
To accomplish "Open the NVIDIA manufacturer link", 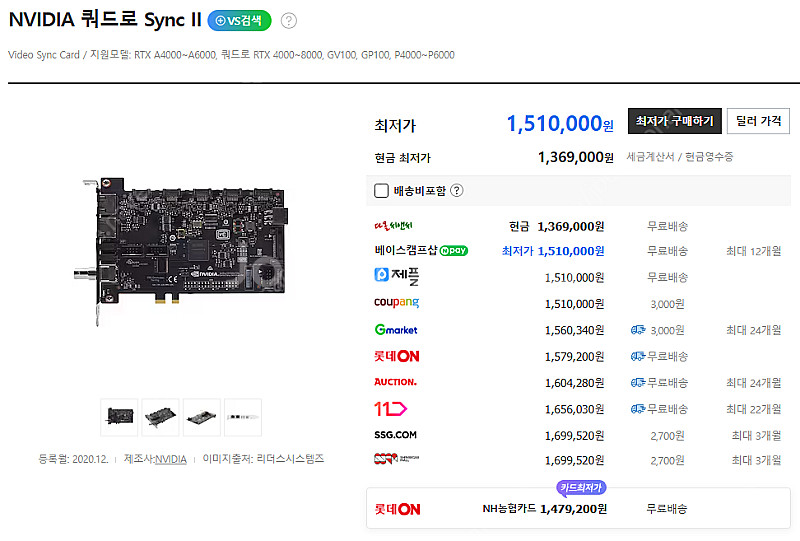I will click(171, 459).
